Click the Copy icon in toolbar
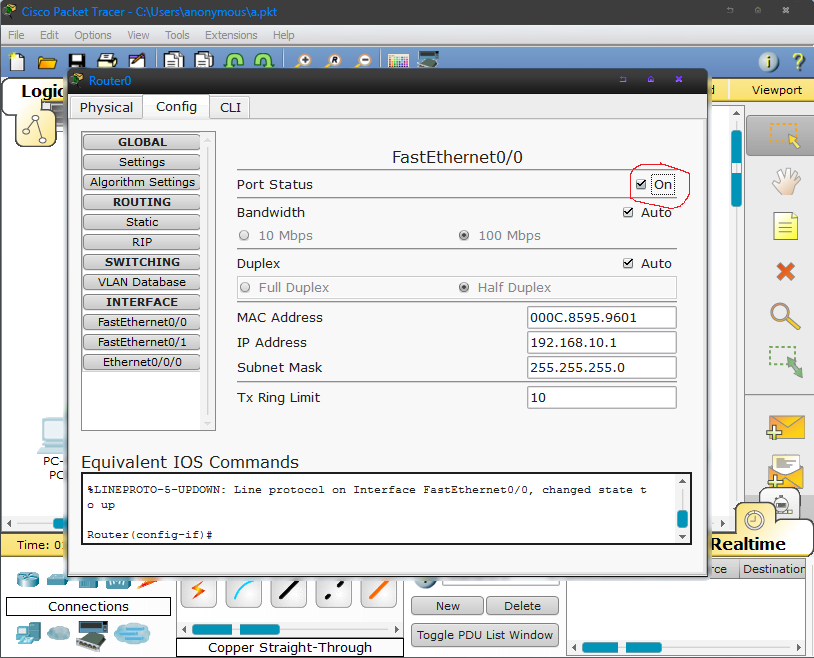 (174, 61)
